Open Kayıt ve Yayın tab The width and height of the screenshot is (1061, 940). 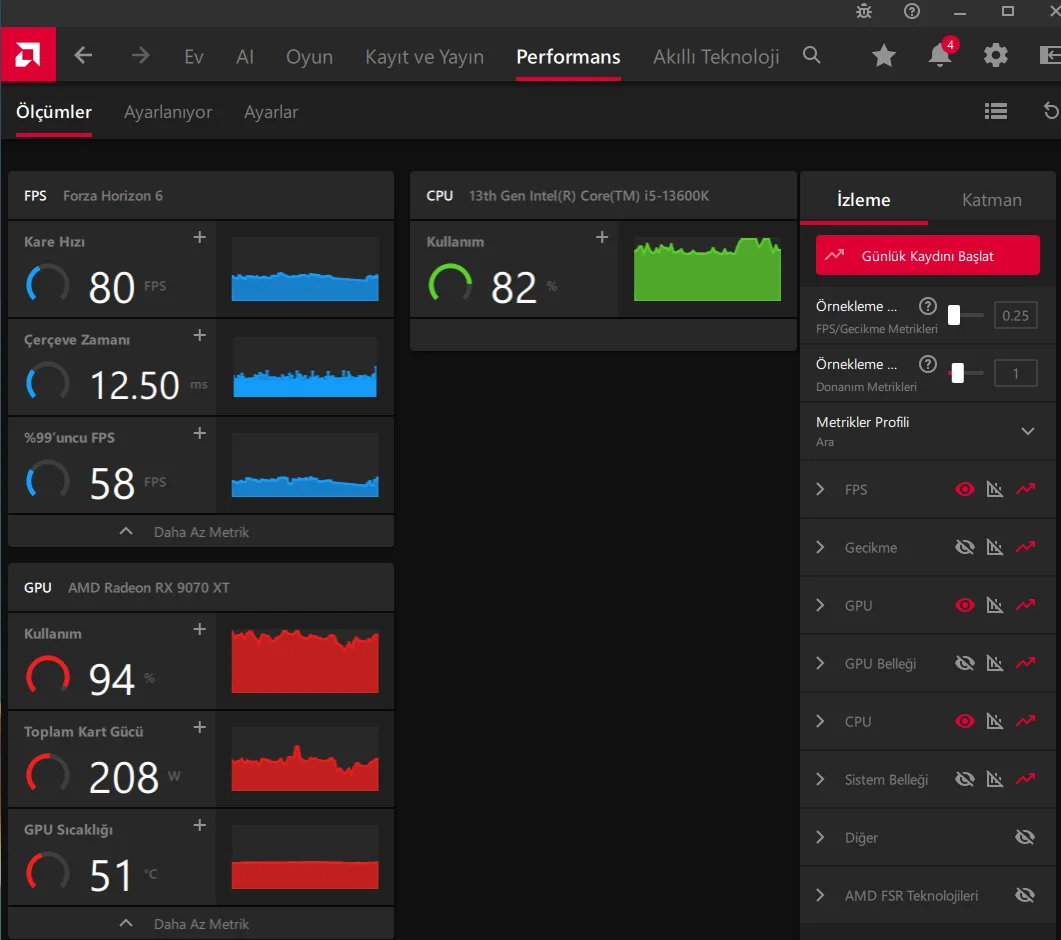(424, 57)
